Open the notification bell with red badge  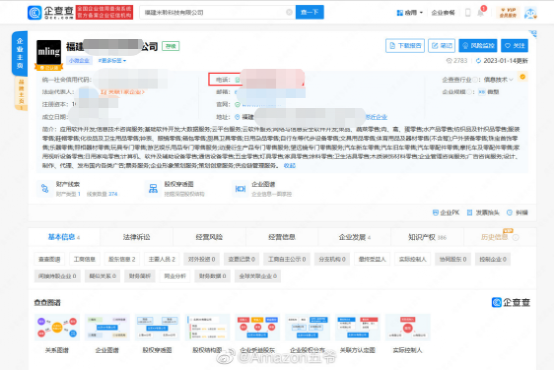[481, 12]
